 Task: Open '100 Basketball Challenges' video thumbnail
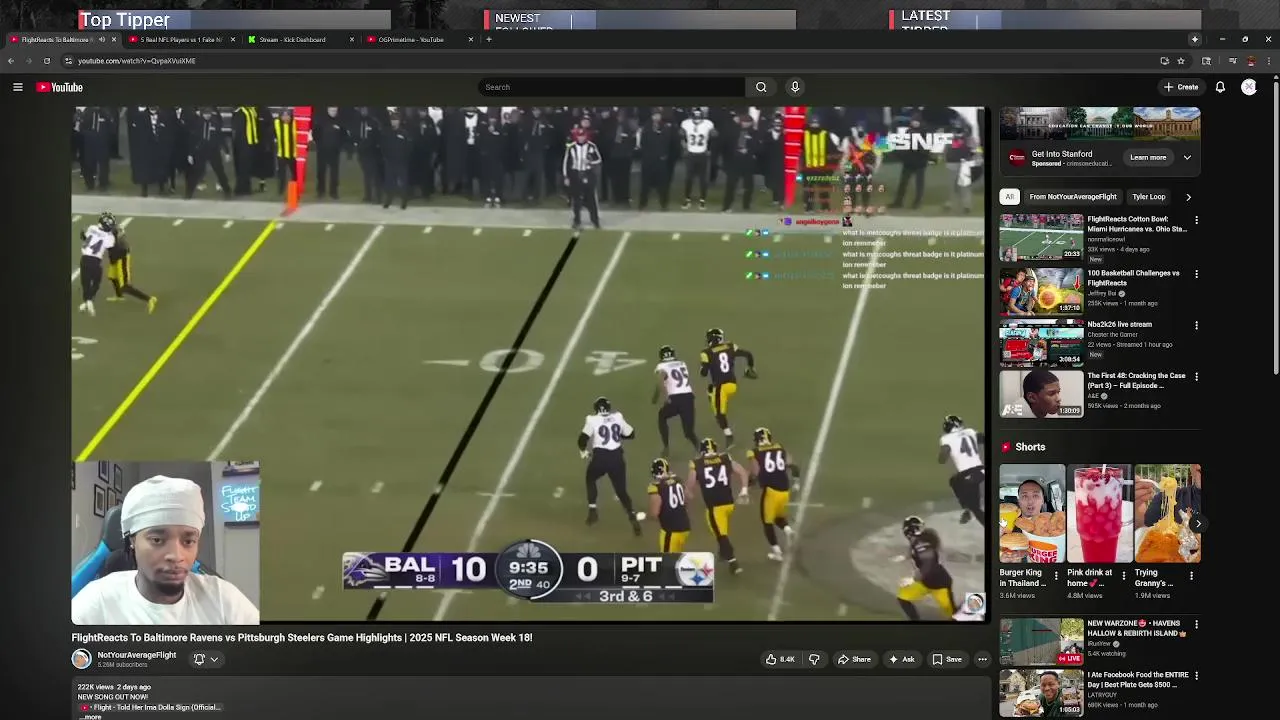click(x=1041, y=291)
